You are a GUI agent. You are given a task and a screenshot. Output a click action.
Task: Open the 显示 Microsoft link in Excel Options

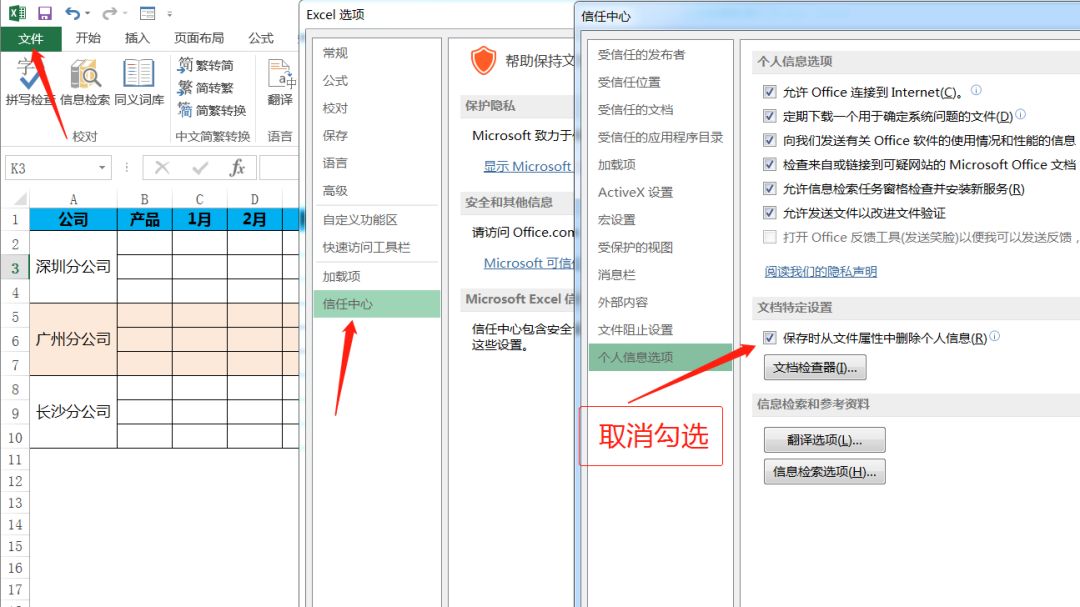coord(528,166)
